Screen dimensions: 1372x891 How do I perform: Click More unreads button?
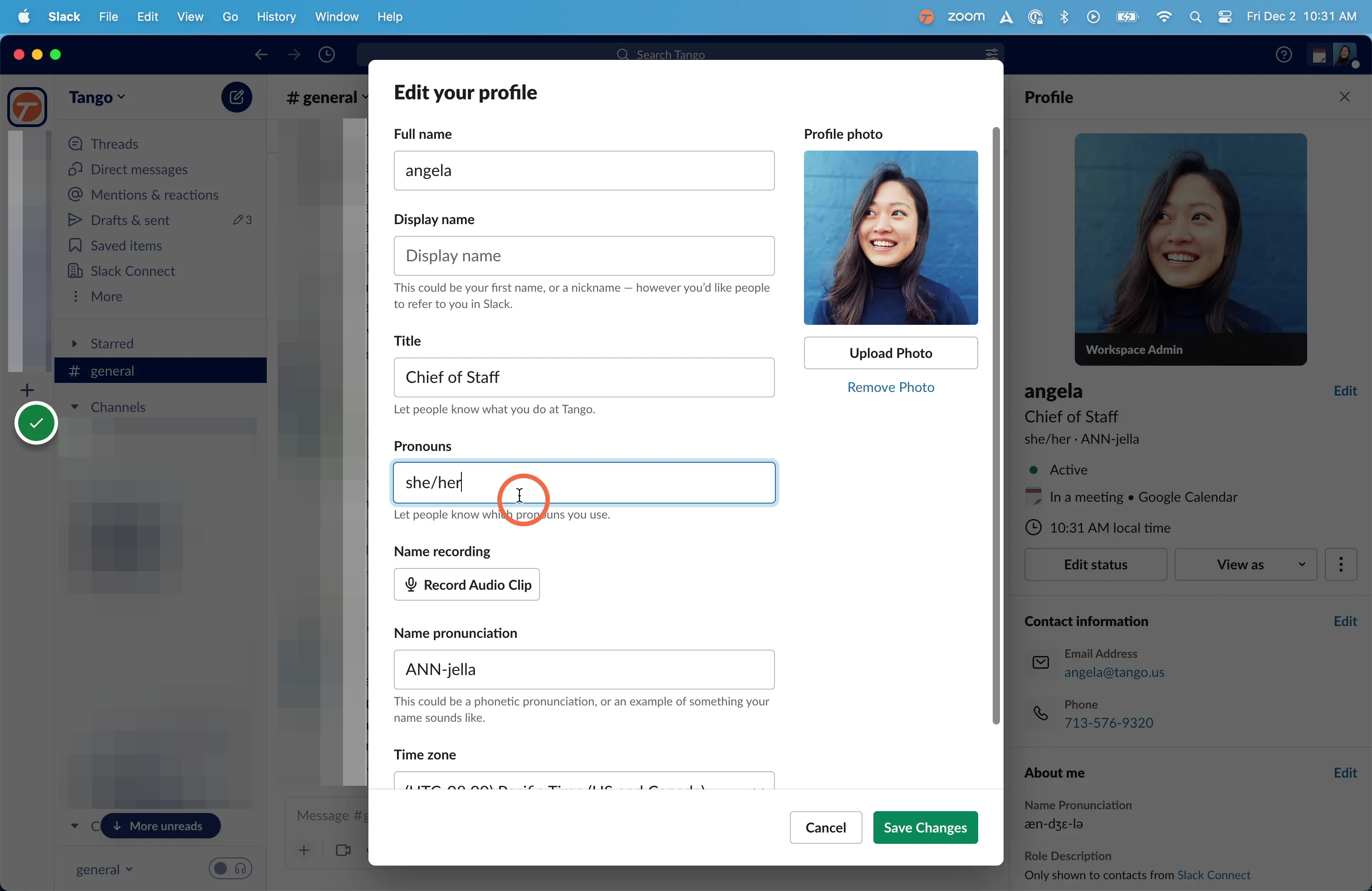click(x=160, y=825)
